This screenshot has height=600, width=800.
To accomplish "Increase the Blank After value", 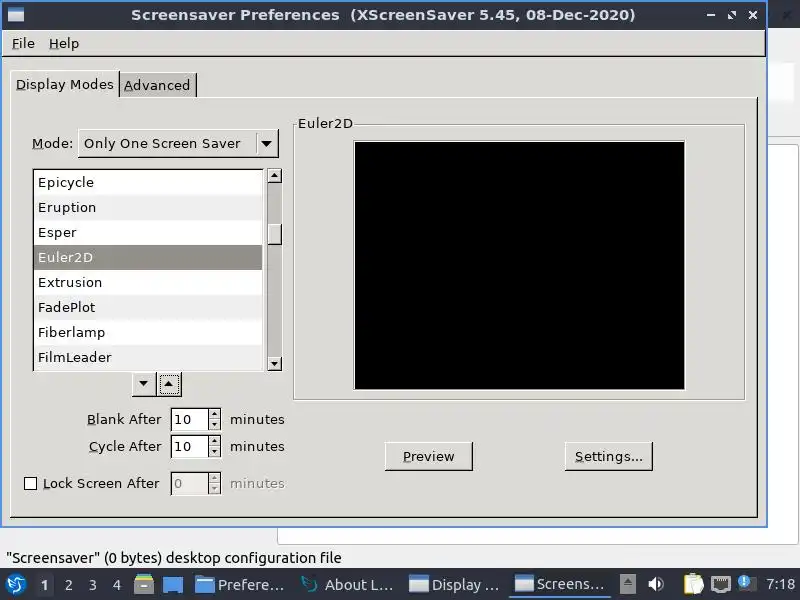I will 215,414.
